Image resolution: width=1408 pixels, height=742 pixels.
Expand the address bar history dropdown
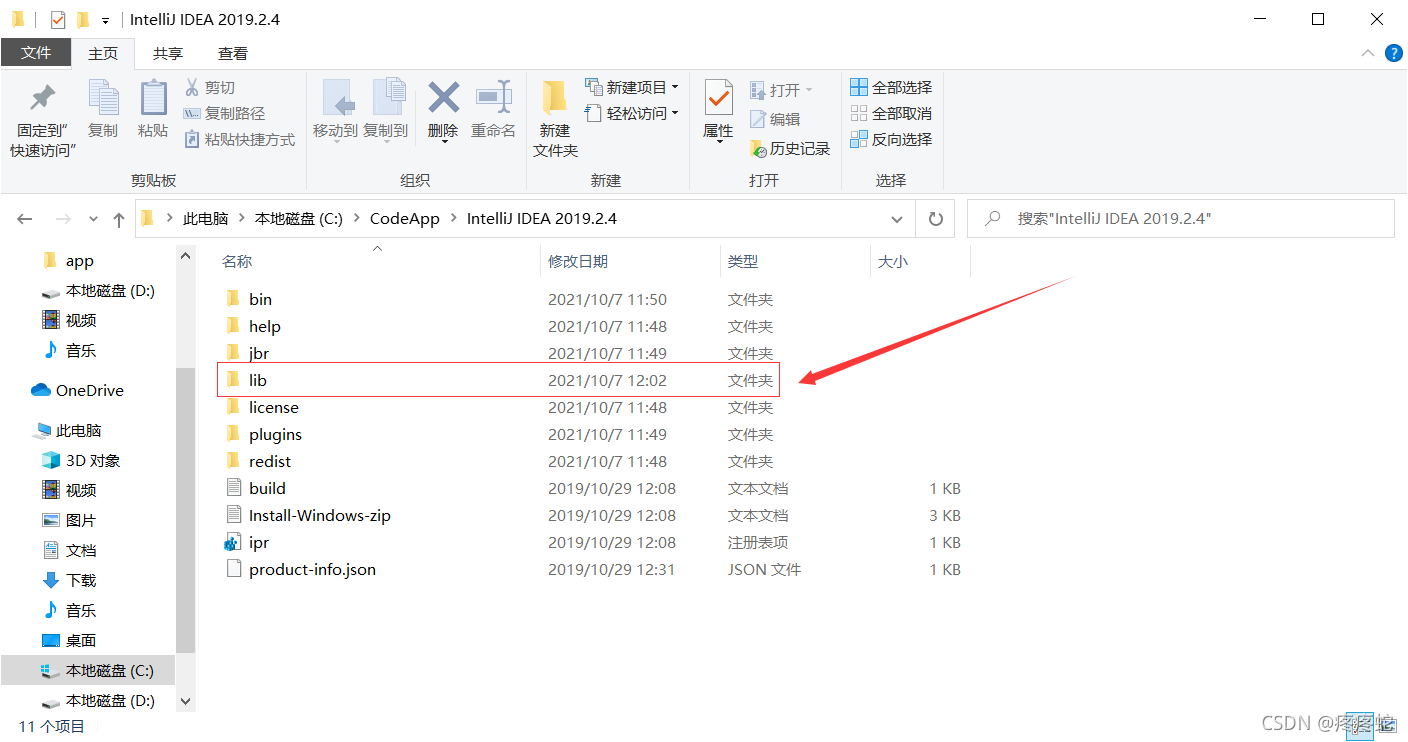click(x=896, y=218)
